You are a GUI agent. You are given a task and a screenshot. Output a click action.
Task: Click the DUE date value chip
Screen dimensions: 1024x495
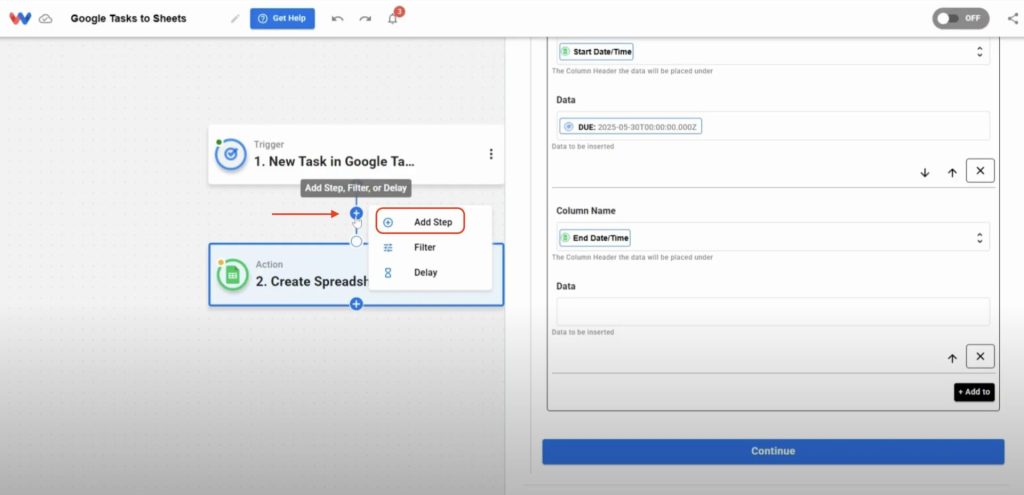tap(631, 127)
